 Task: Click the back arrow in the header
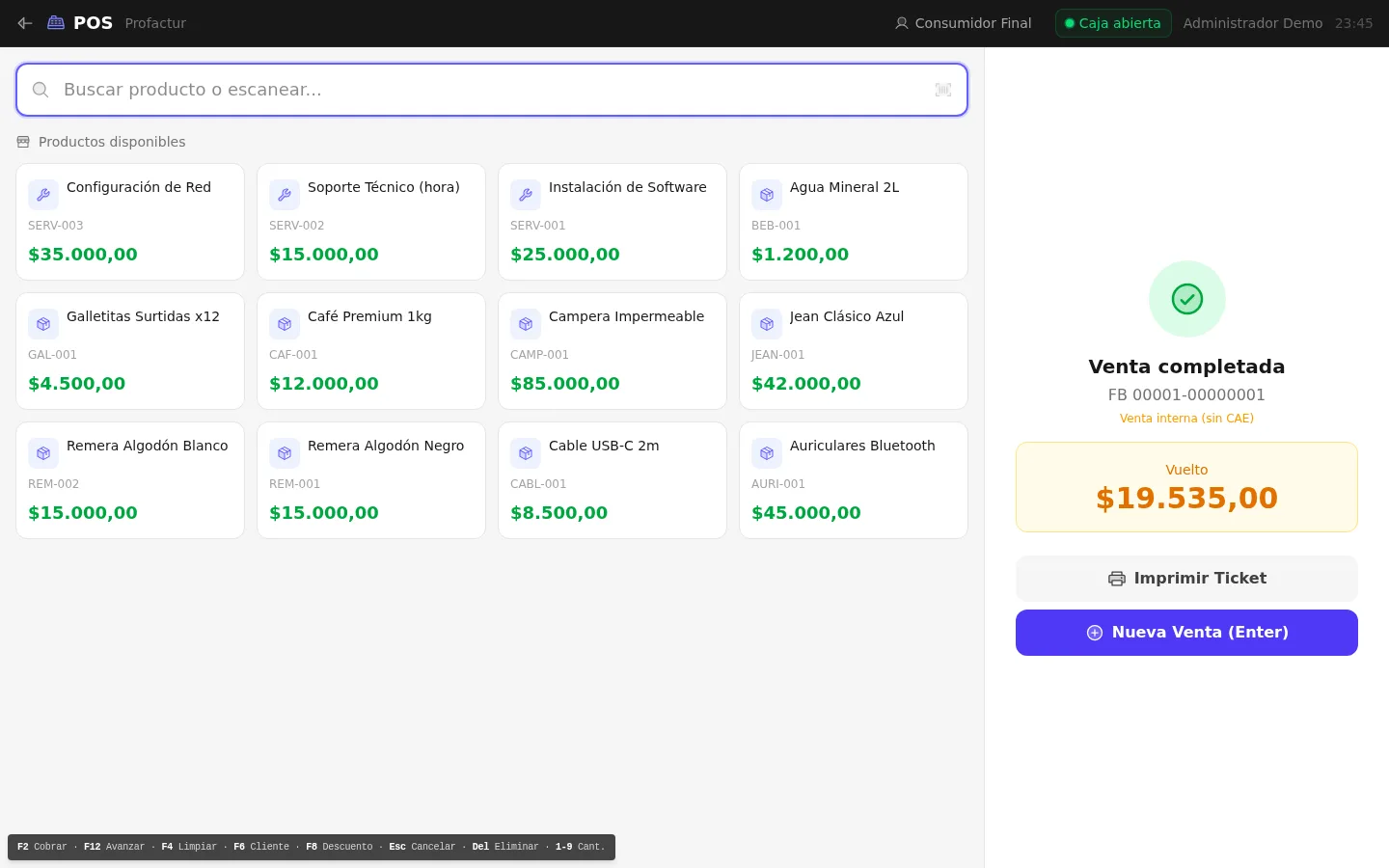[25, 23]
